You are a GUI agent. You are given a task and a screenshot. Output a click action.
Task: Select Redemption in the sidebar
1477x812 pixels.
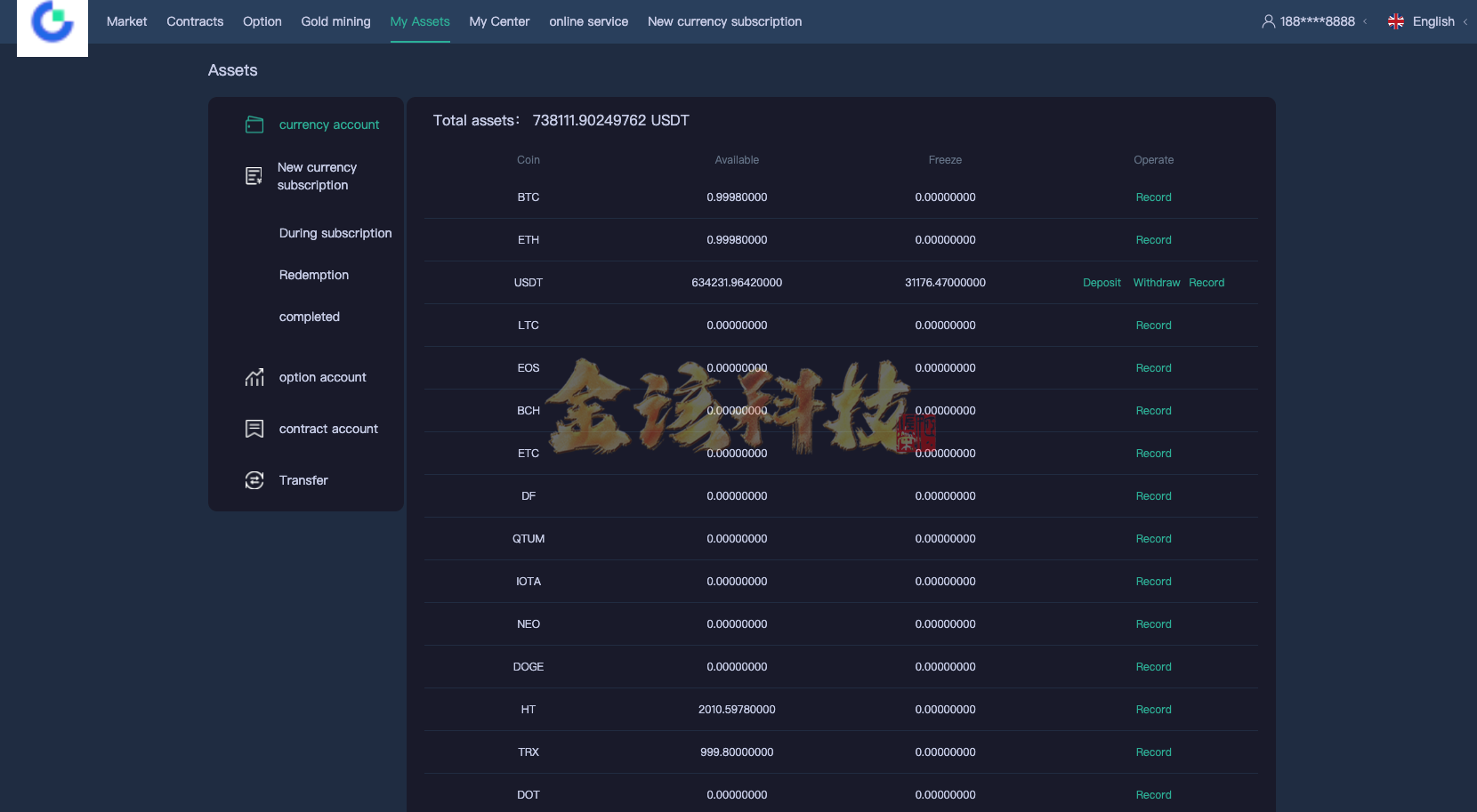(x=314, y=275)
